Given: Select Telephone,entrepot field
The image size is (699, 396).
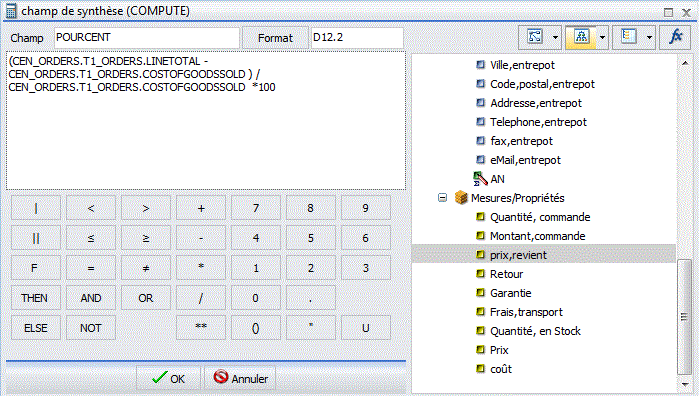Looking at the screenshot, I should pos(538,122).
